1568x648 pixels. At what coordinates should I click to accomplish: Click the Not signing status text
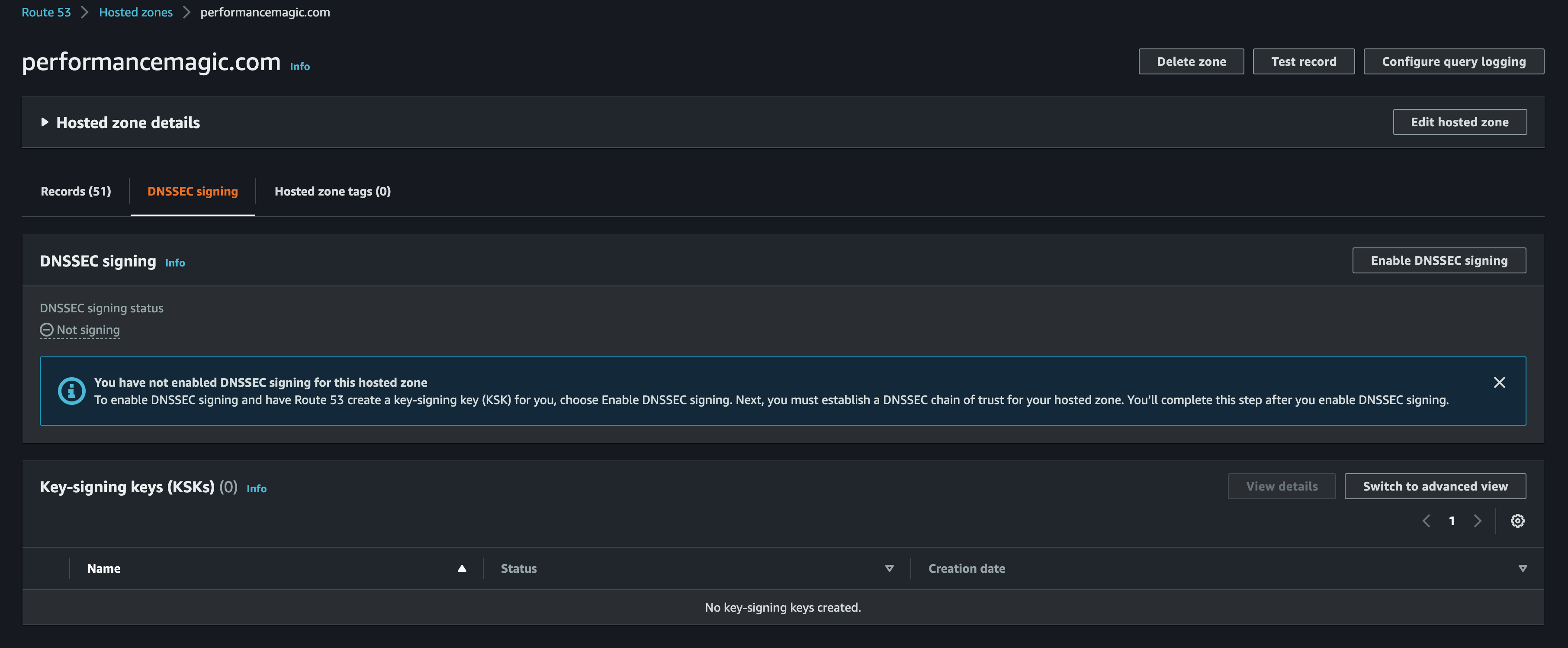click(x=88, y=330)
